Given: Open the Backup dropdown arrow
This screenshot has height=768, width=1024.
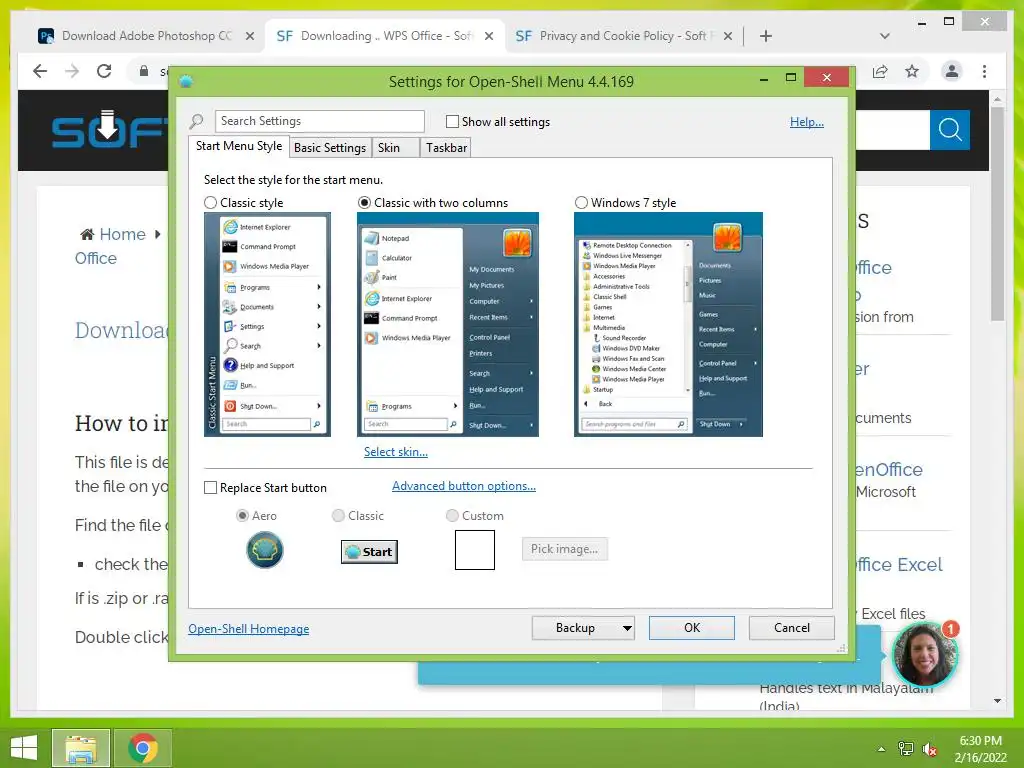Looking at the screenshot, I should 627,628.
